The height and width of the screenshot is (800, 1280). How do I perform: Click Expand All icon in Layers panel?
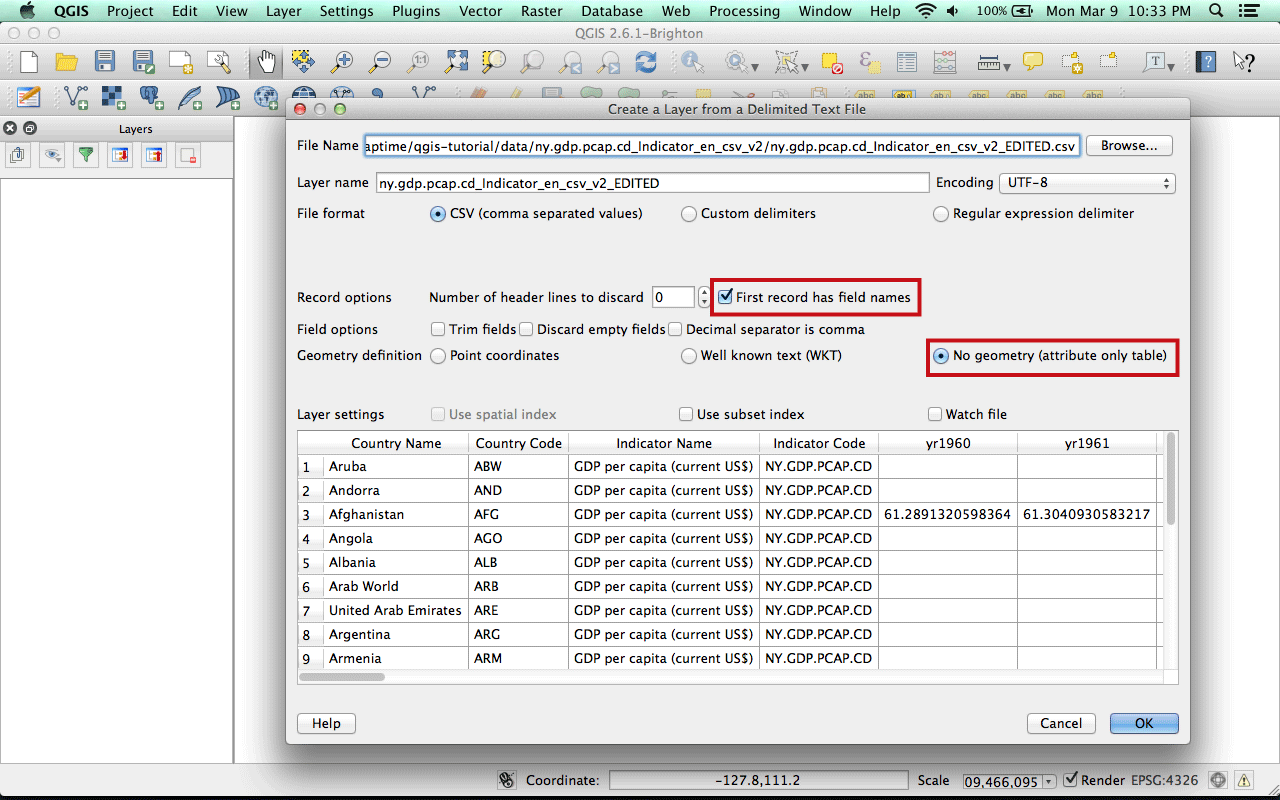120,155
